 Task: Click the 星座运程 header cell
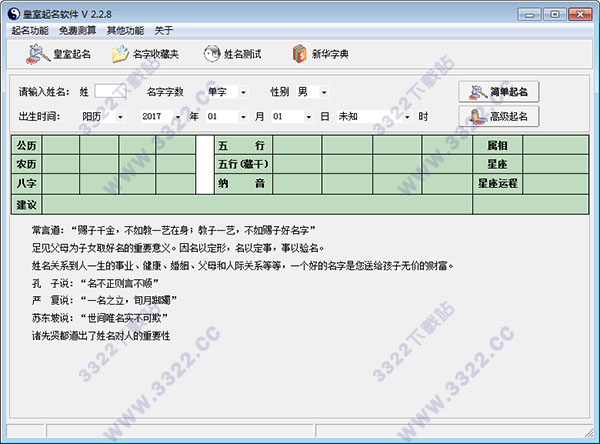(x=497, y=183)
